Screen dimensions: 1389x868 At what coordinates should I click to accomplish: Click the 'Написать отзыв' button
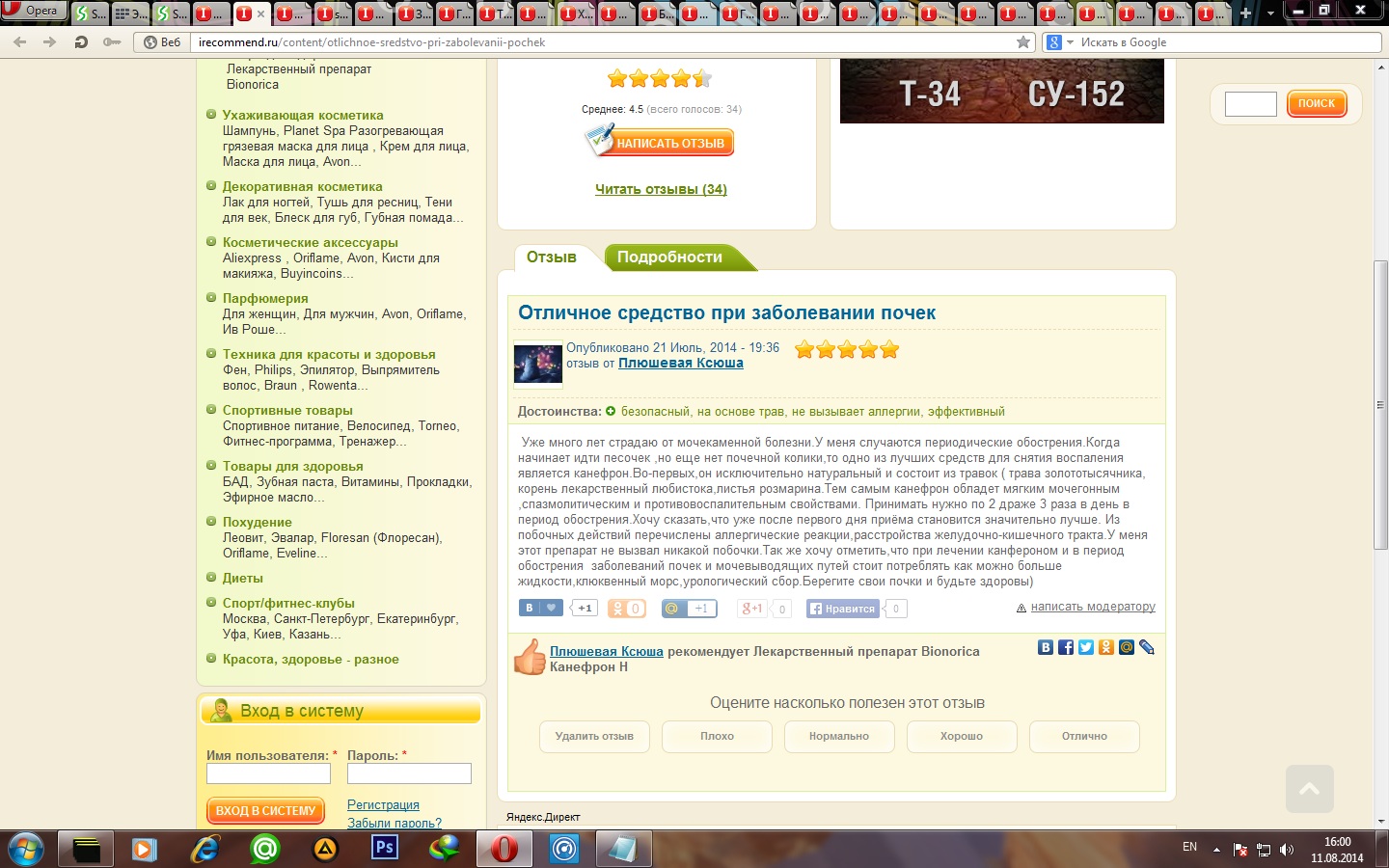(x=660, y=142)
